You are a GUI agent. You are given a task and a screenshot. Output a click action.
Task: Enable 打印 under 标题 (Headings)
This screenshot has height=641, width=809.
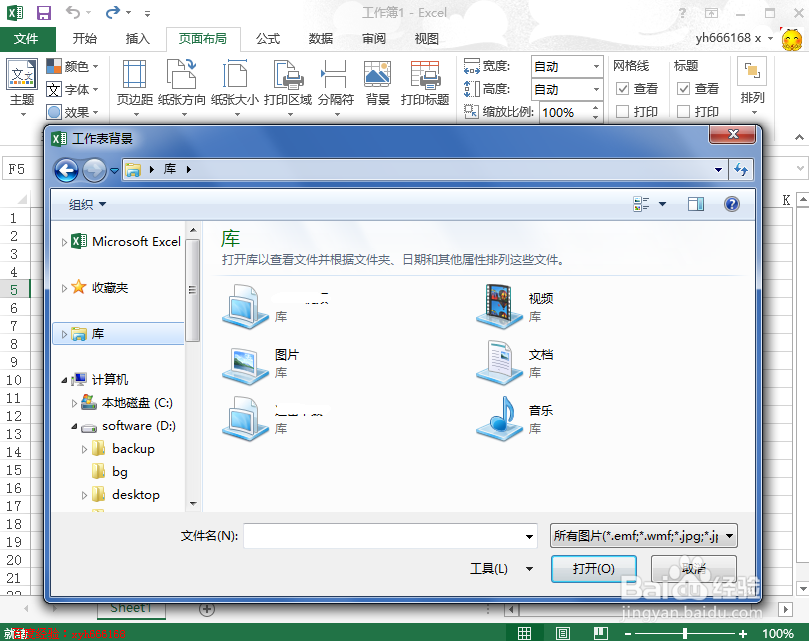tap(683, 111)
